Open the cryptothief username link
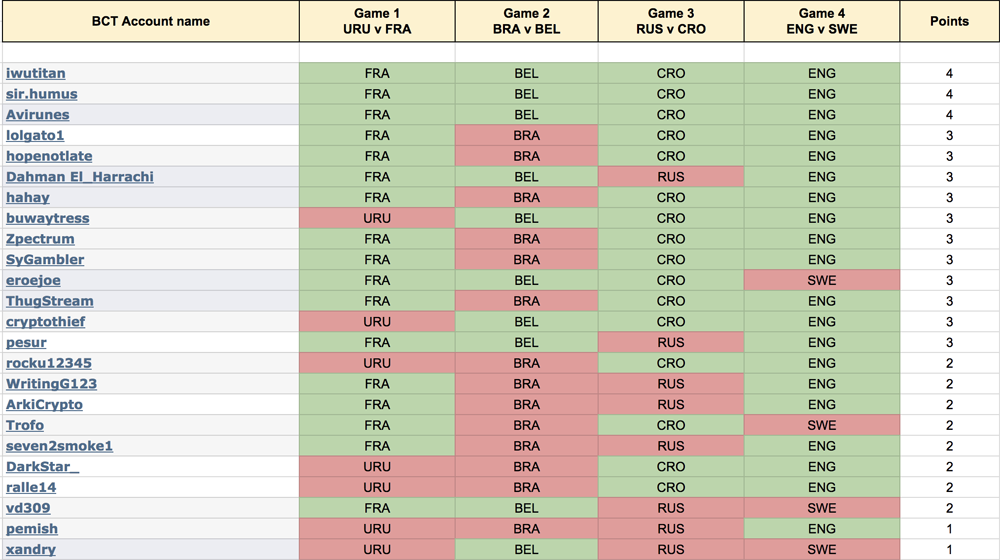The height and width of the screenshot is (560, 1000). (x=45, y=321)
